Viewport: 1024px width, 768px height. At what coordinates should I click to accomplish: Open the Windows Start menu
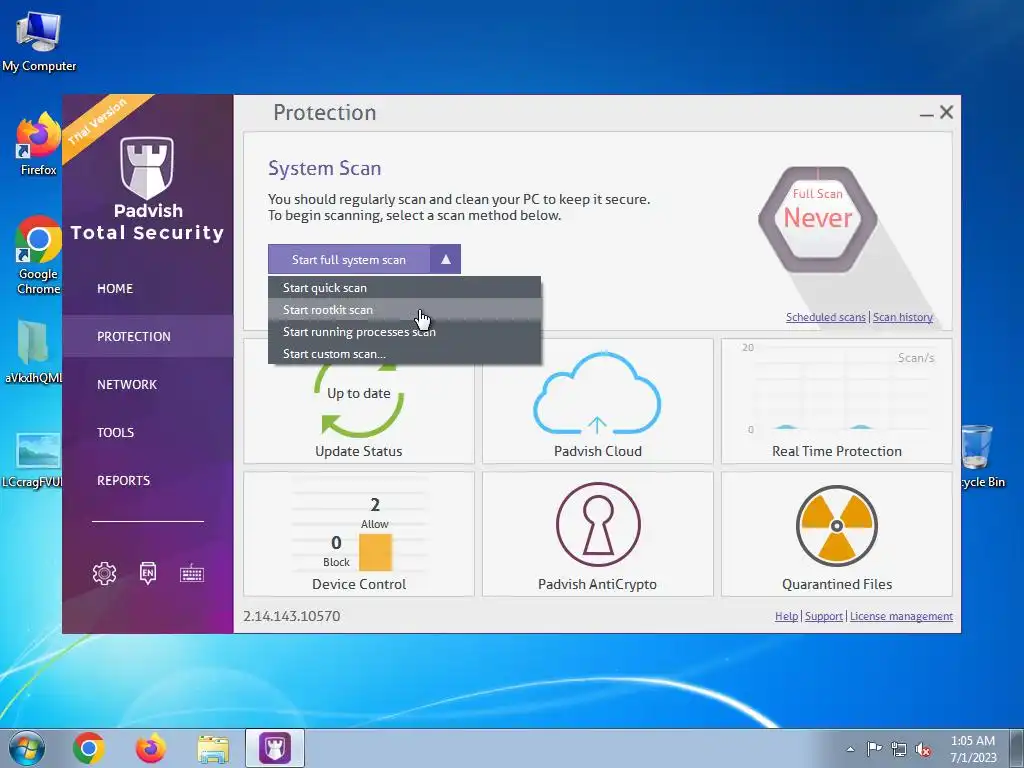[x=26, y=748]
